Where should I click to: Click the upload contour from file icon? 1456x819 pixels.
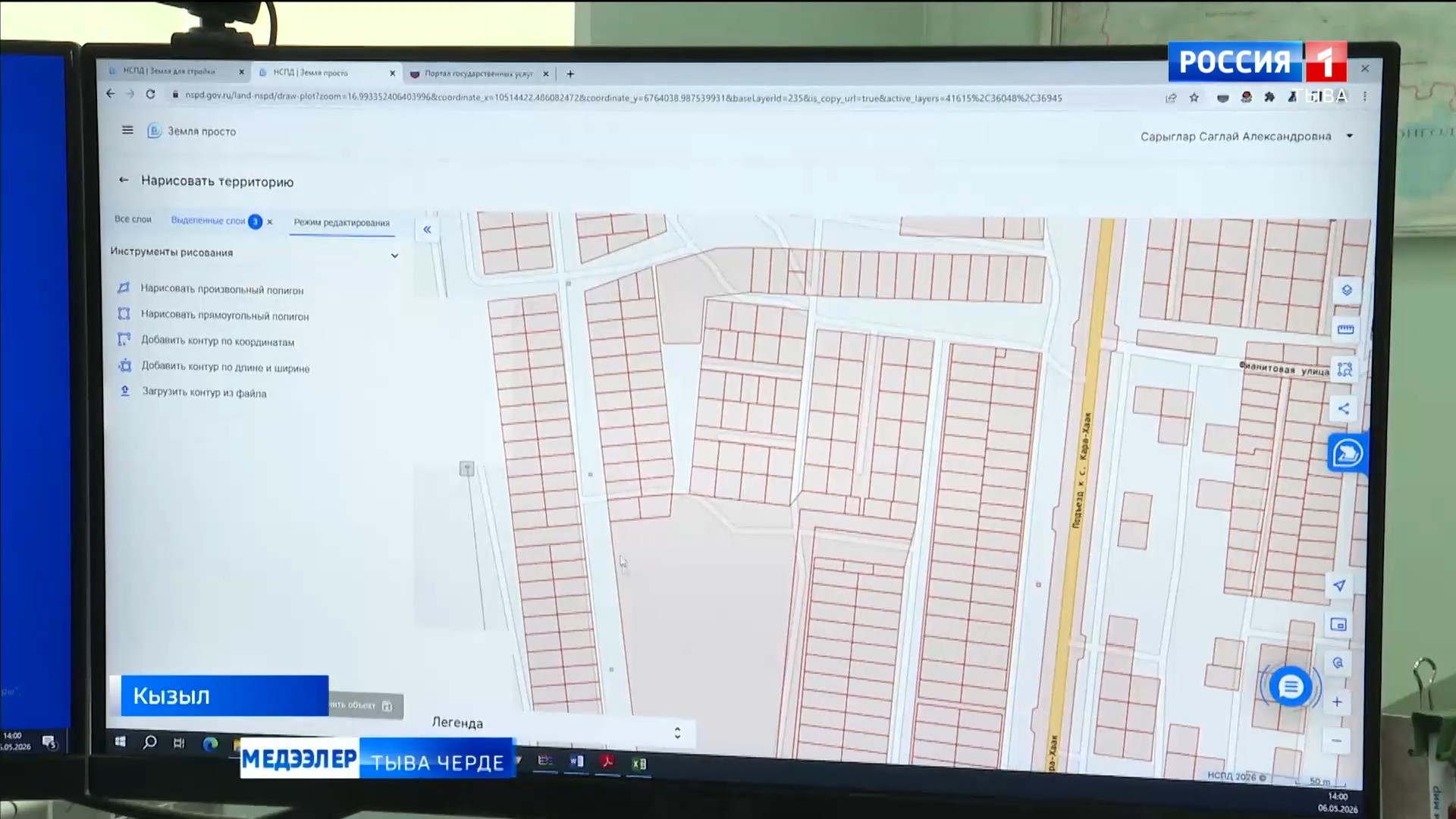(x=125, y=391)
